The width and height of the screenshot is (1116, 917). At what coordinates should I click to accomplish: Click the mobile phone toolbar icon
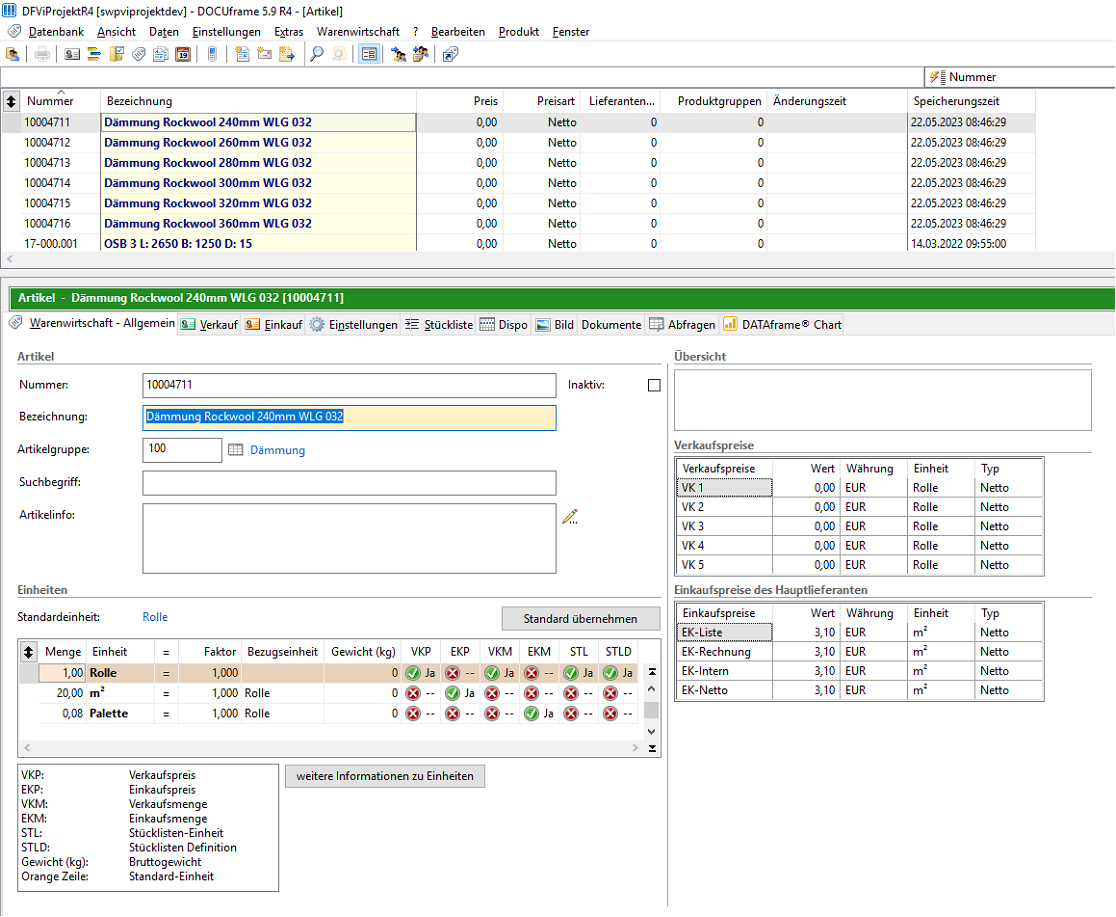(212, 54)
